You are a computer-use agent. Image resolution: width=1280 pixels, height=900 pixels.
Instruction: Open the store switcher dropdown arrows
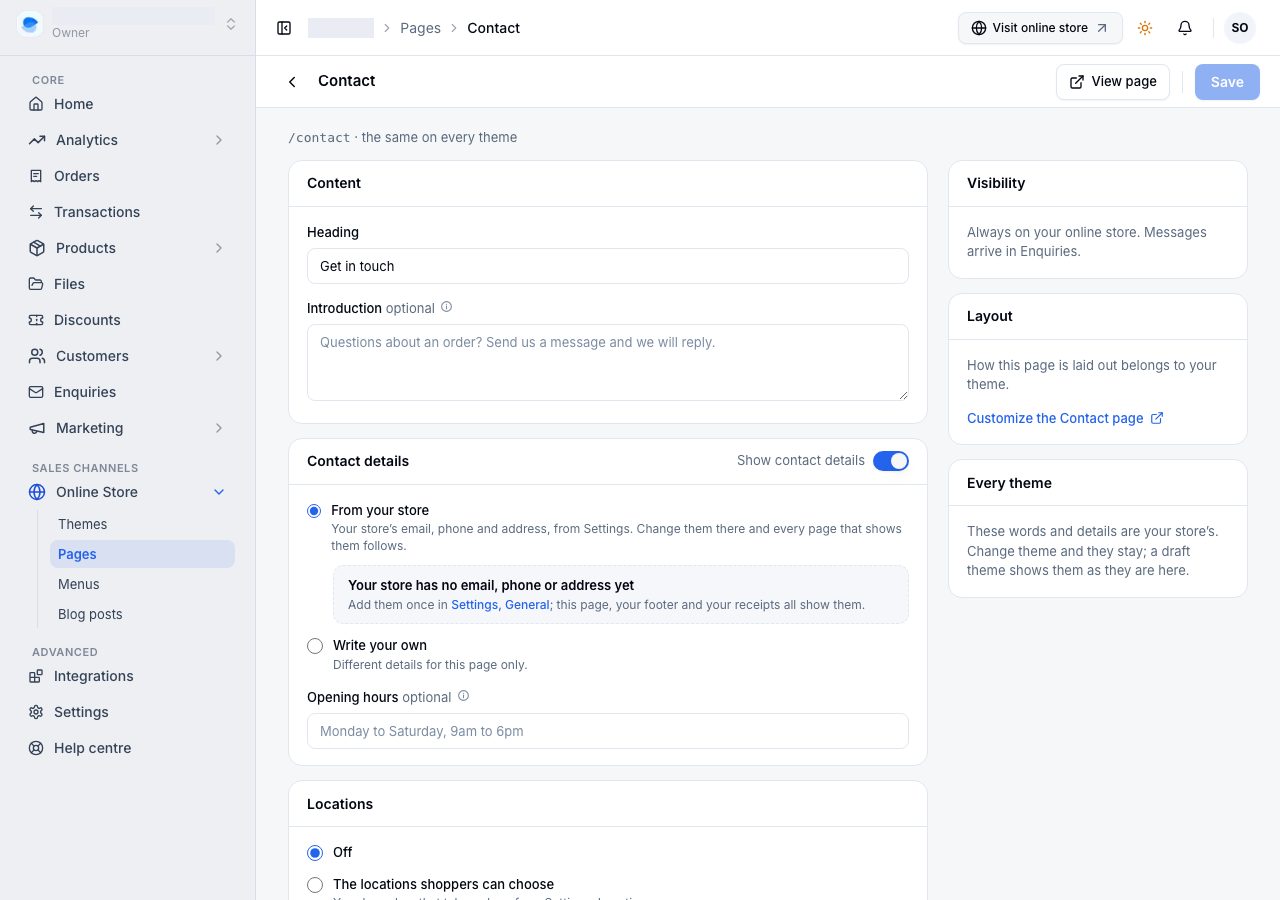[231, 24]
